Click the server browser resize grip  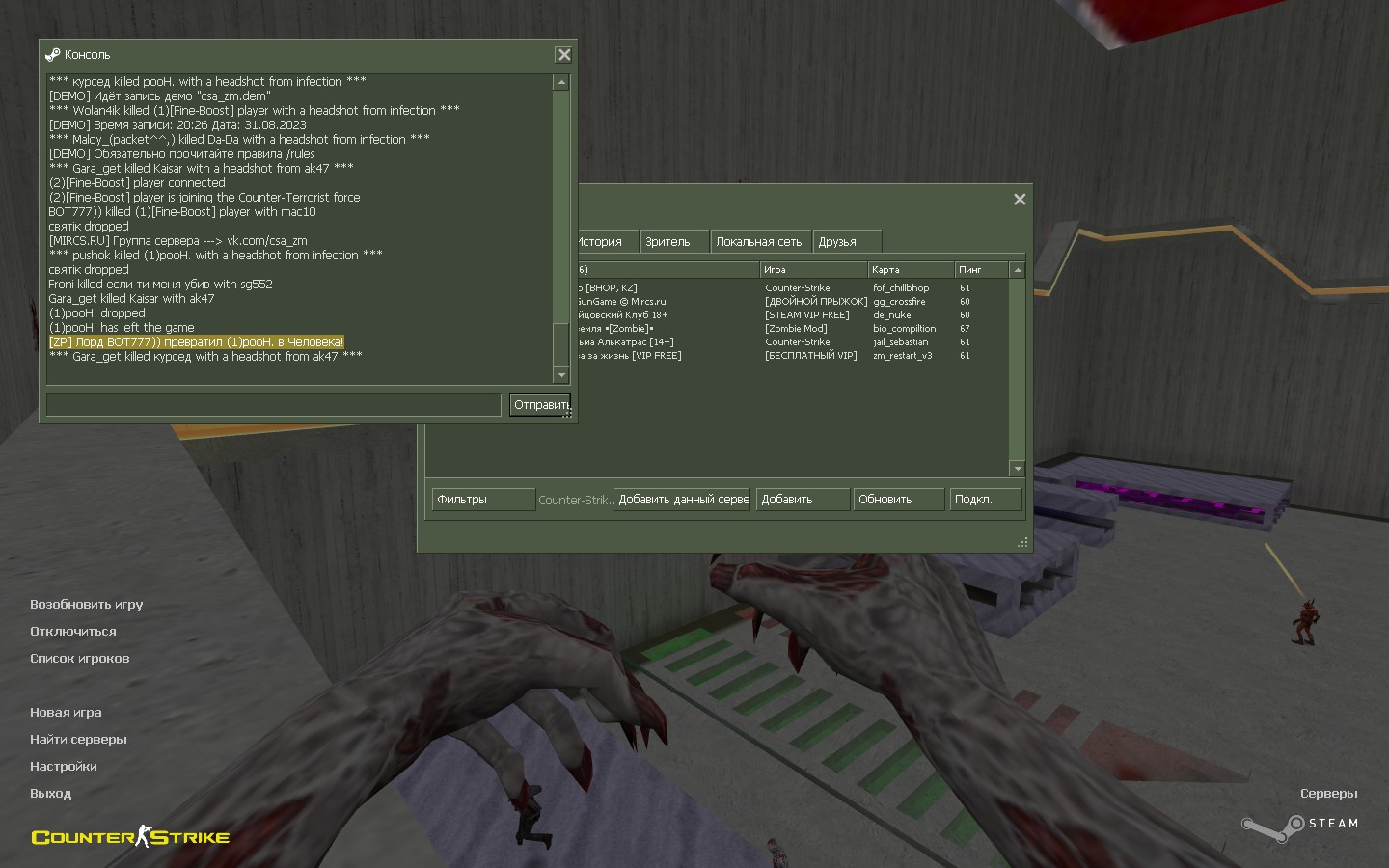(1022, 543)
